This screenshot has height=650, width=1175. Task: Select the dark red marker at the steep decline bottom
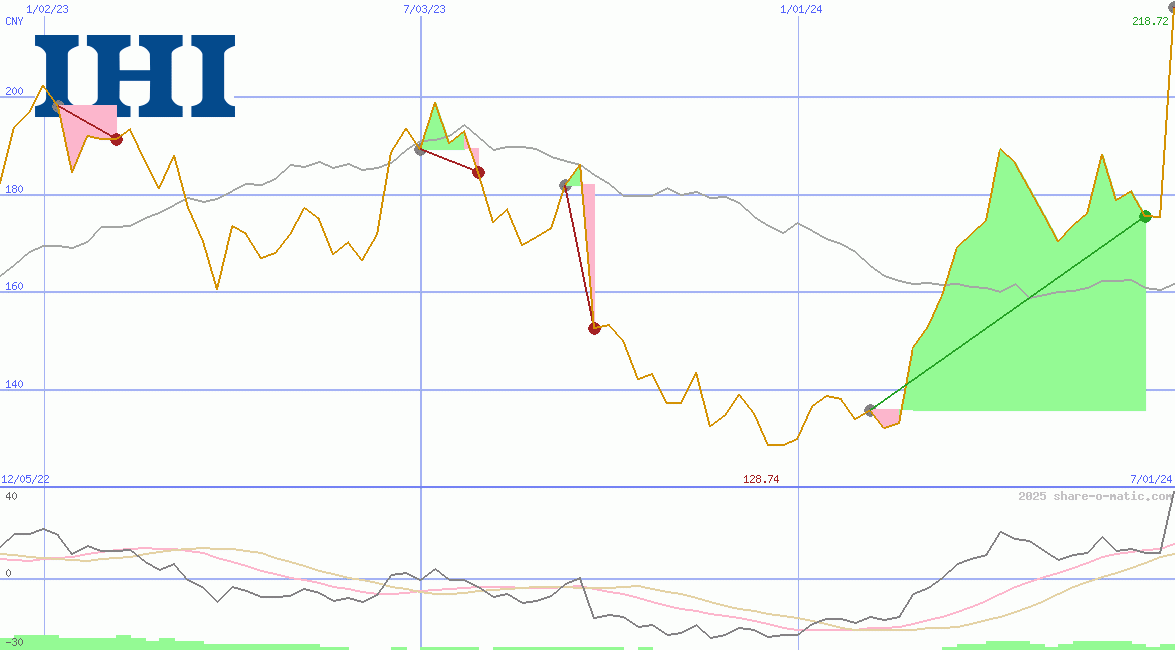594,326
